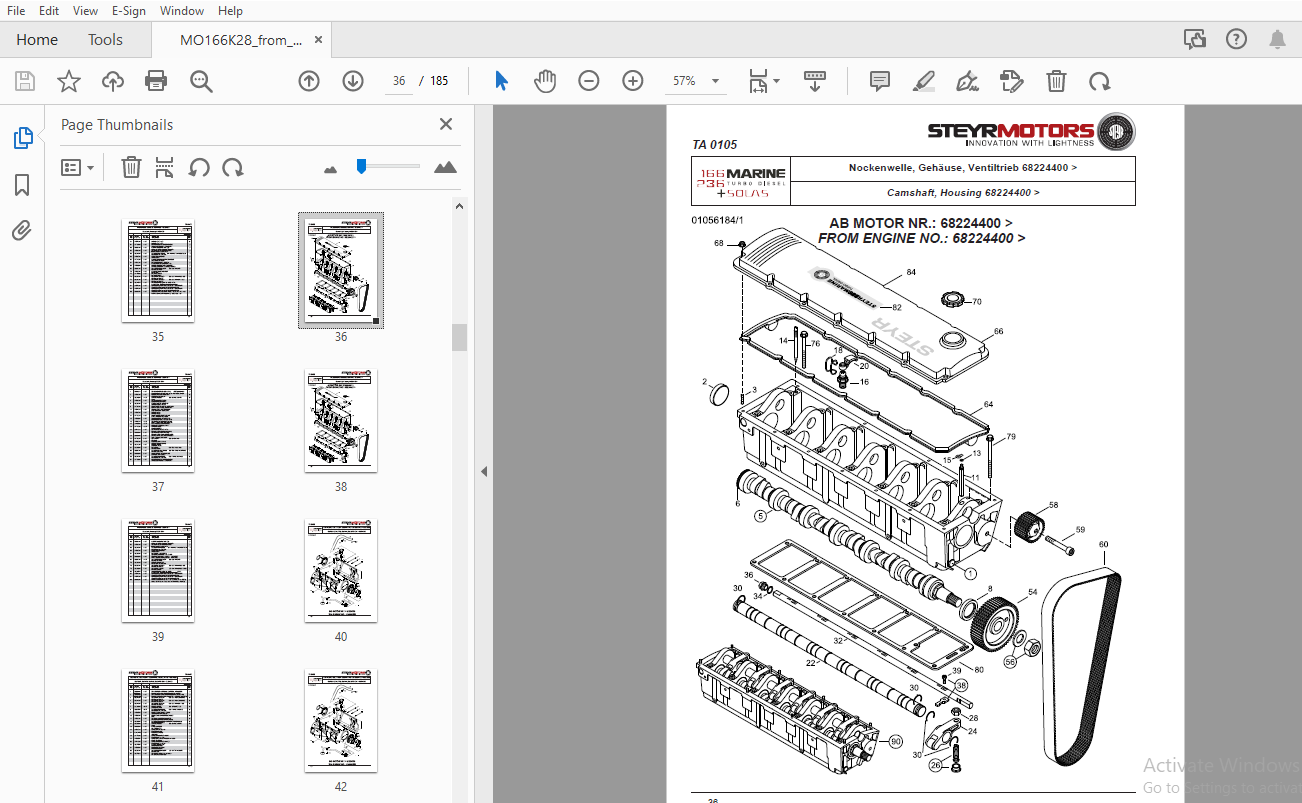The image size is (1302, 803).
Task: Rotate view with toolbar clockwise icon
Action: [1100, 81]
